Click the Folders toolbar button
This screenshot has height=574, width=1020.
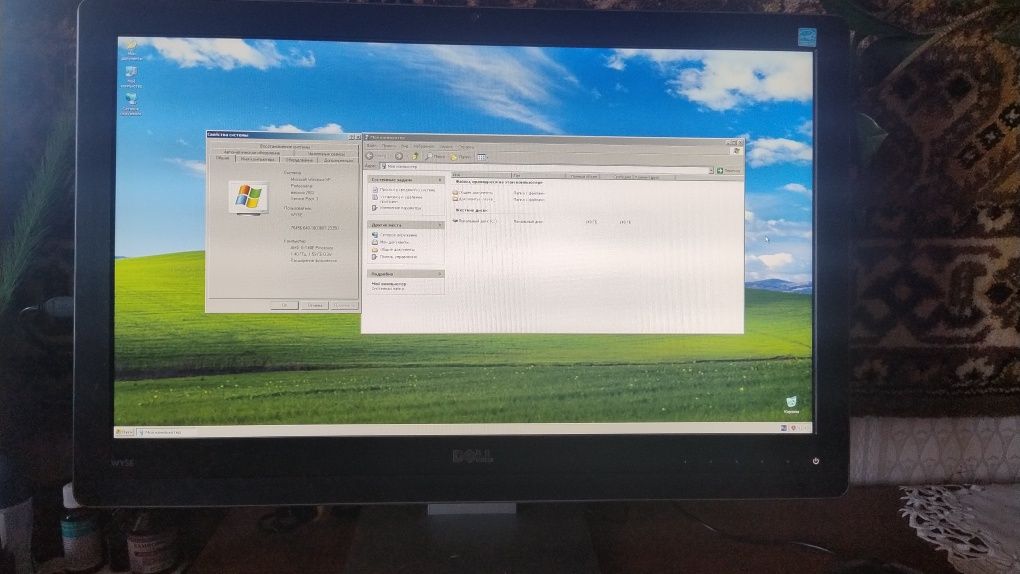click(461, 157)
